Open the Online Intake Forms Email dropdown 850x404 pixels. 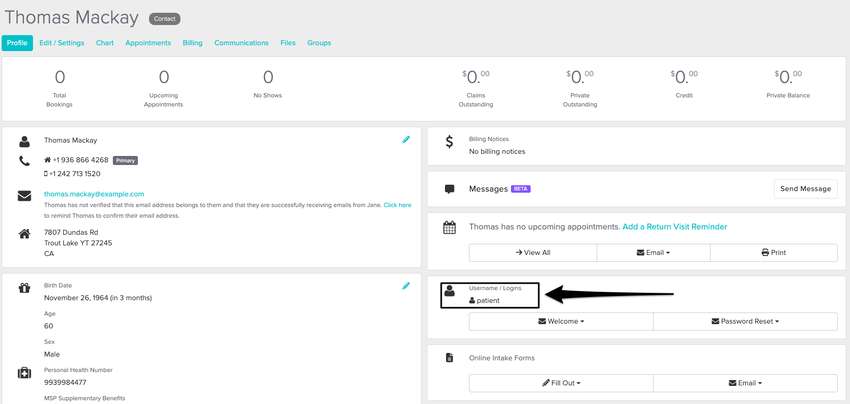point(745,383)
